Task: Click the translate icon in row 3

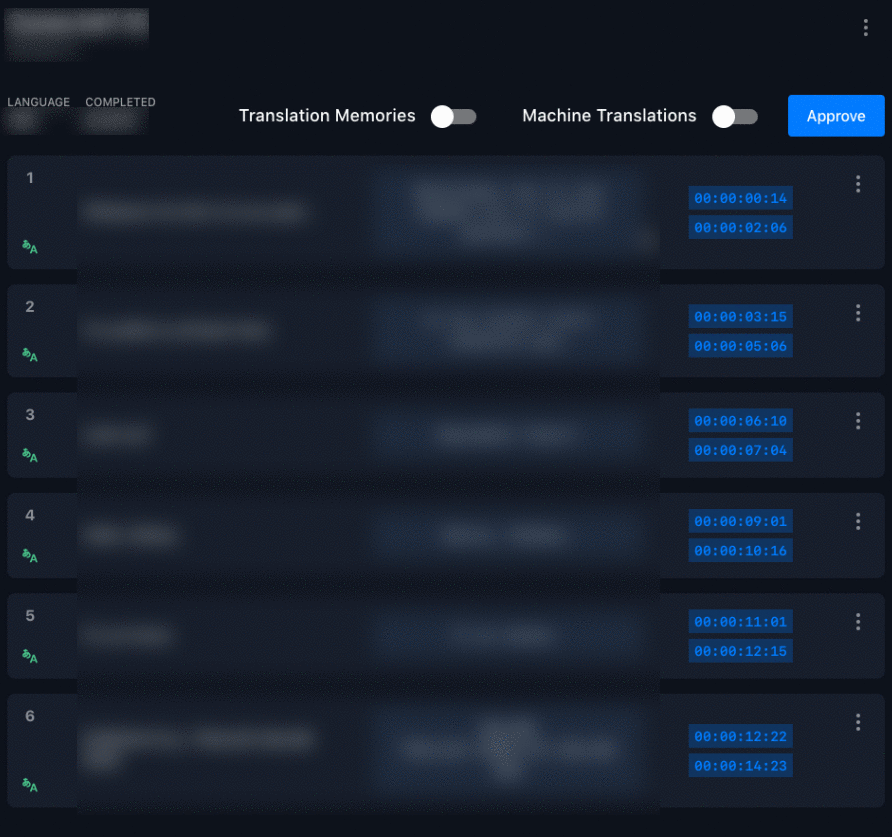Action: click(30, 455)
